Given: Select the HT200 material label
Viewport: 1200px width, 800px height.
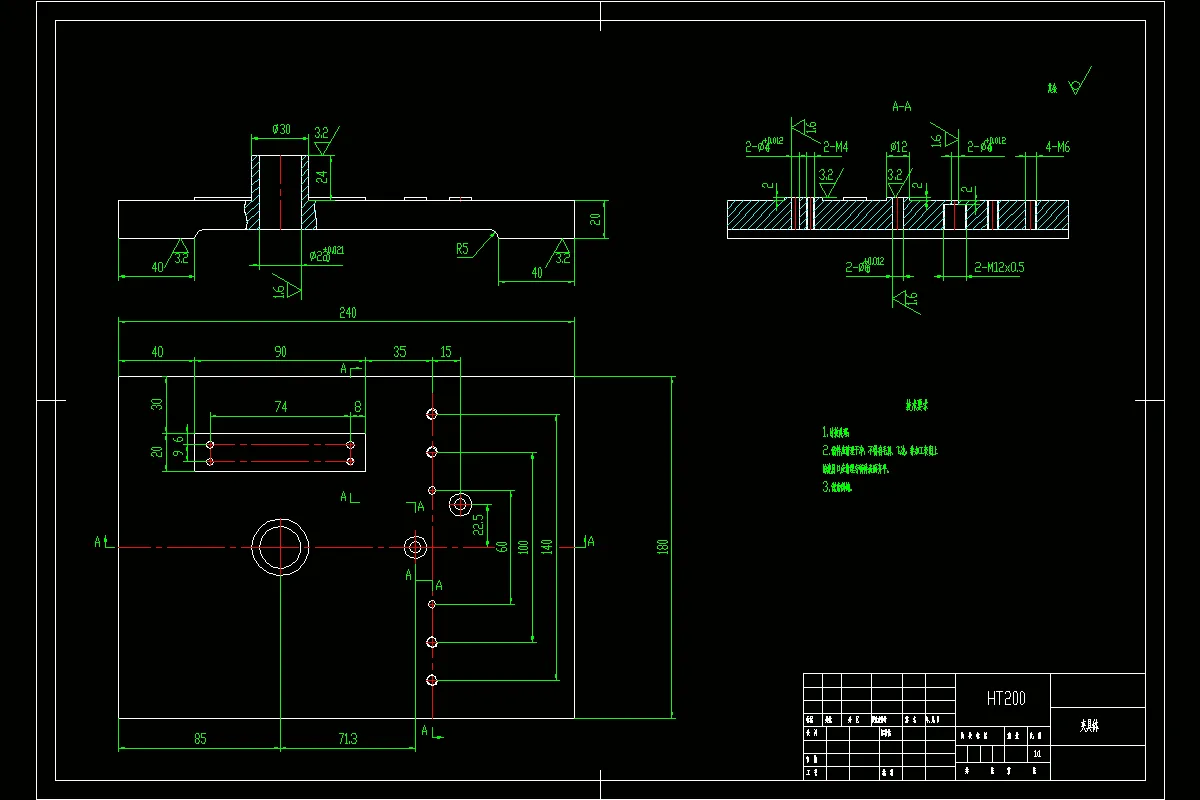Looking at the screenshot, I should tap(1005, 699).
